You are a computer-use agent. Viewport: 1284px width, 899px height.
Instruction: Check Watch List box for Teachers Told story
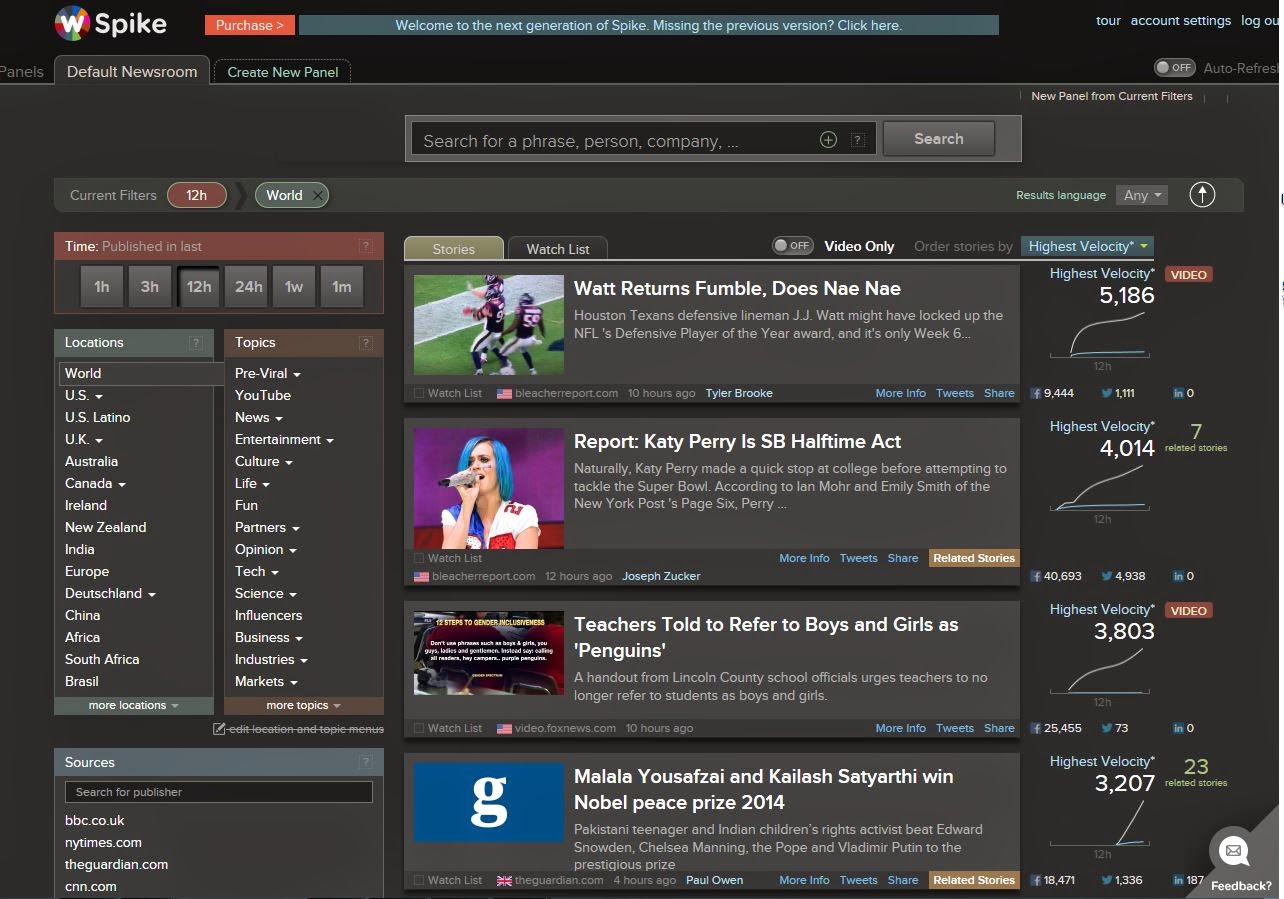pos(419,729)
